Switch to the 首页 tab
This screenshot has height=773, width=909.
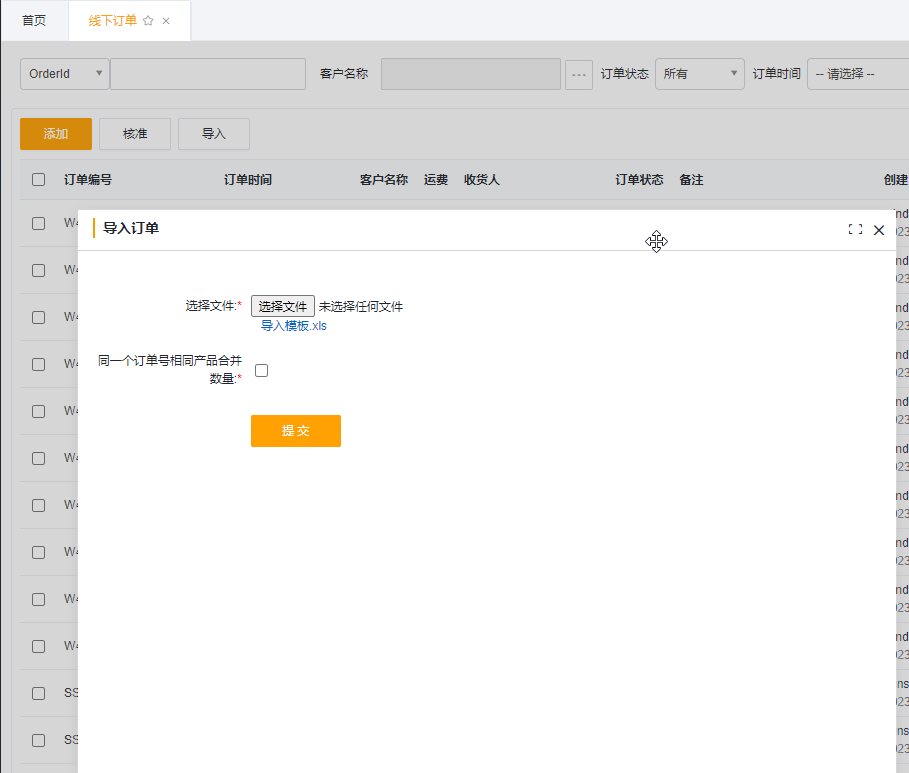tap(34, 20)
